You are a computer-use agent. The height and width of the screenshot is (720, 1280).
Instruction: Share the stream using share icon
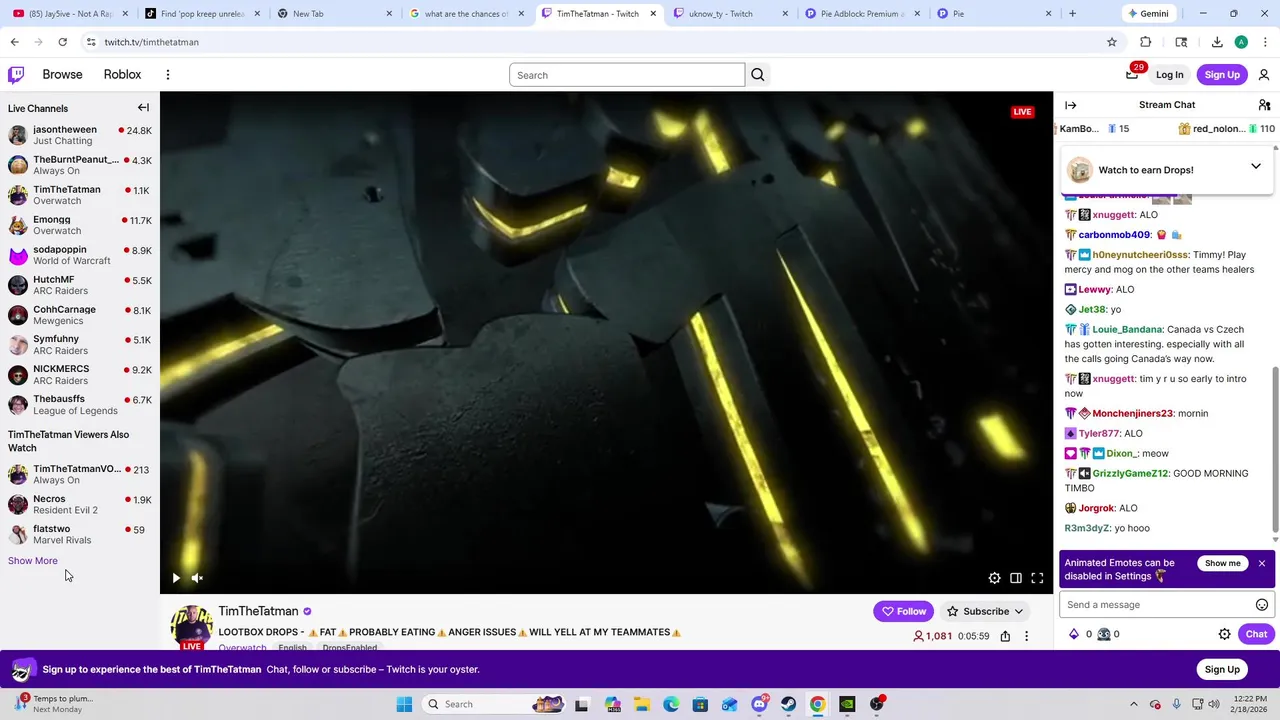click(1005, 636)
